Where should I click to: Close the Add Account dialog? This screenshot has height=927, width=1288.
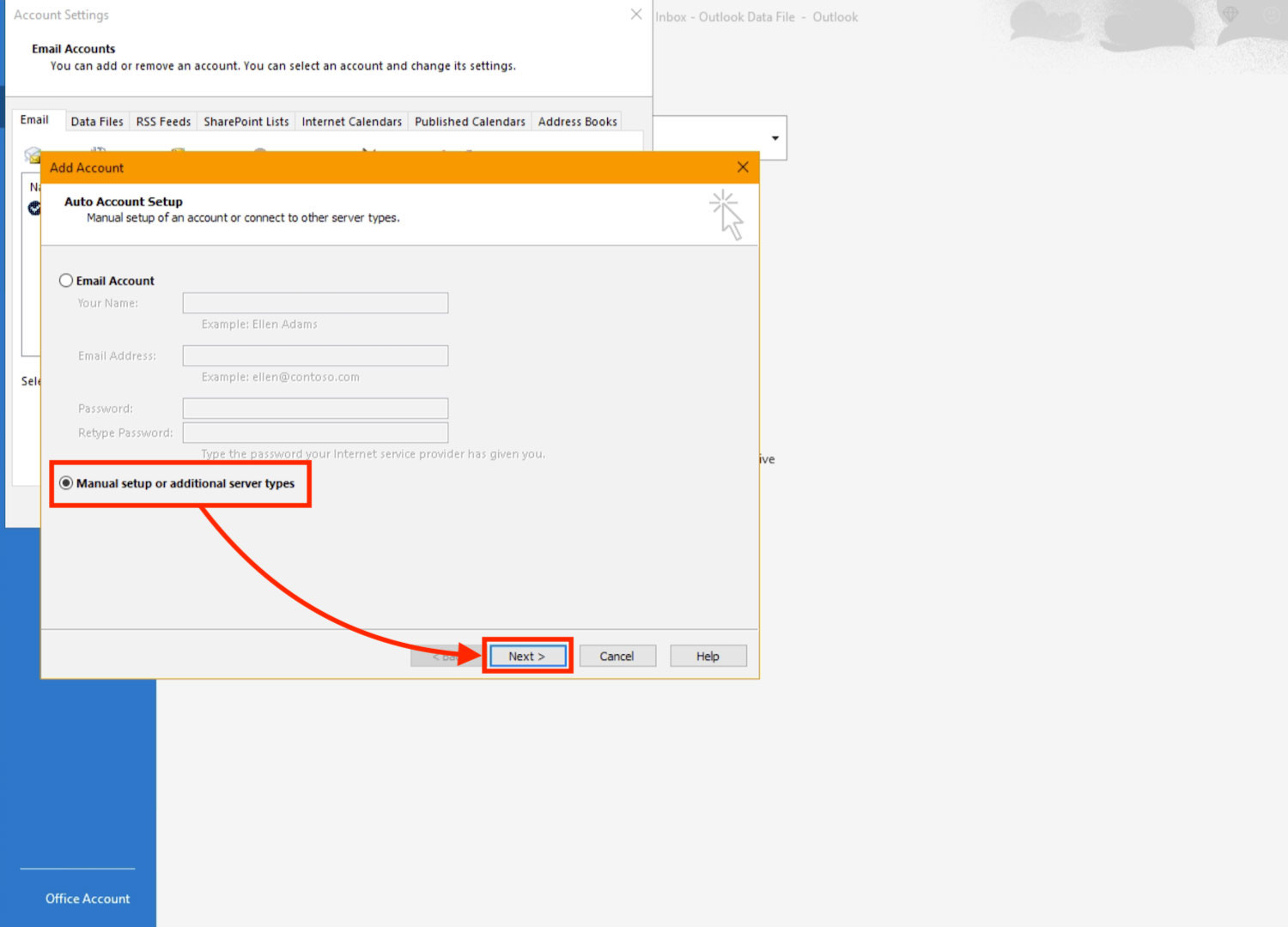coord(743,167)
